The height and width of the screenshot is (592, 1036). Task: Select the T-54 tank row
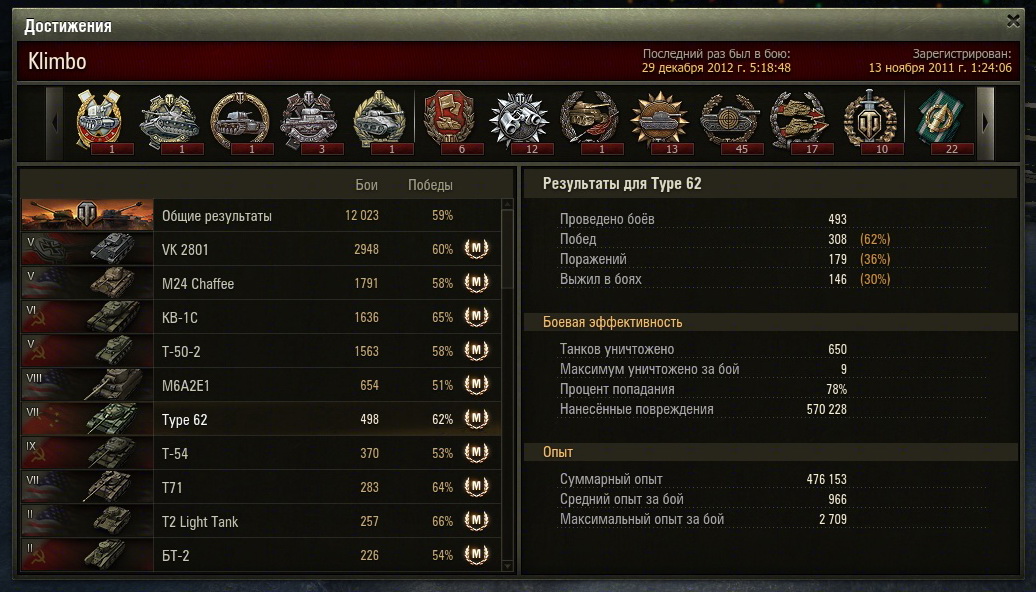pyautogui.click(x=261, y=453)
